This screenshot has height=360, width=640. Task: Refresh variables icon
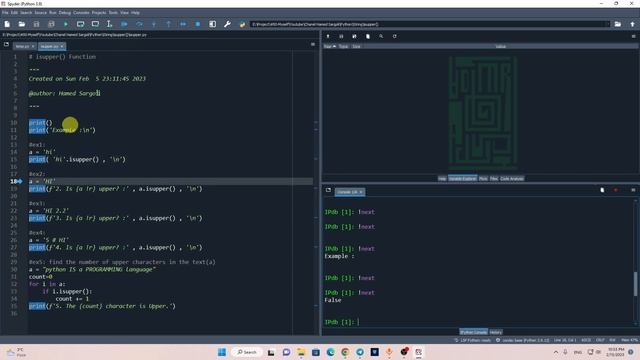coord(394,36)
